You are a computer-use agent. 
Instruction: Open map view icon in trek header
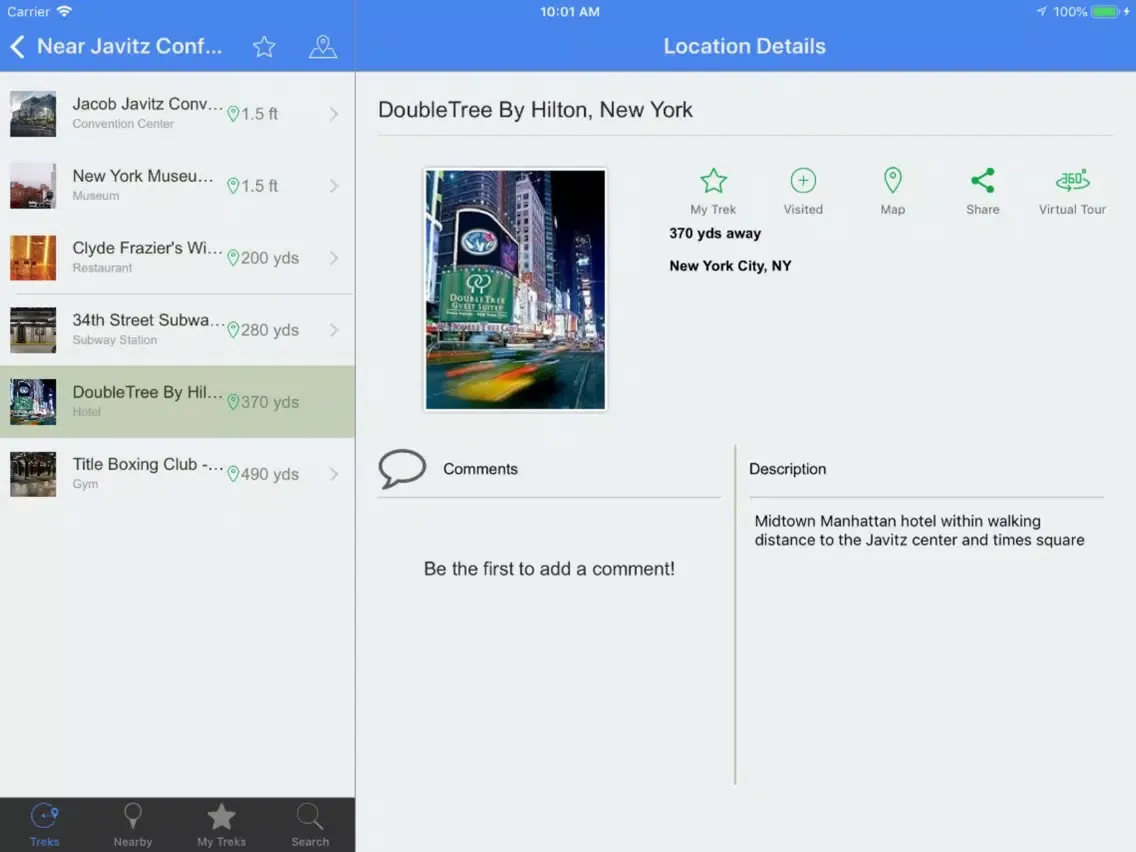tap(322, 46)
